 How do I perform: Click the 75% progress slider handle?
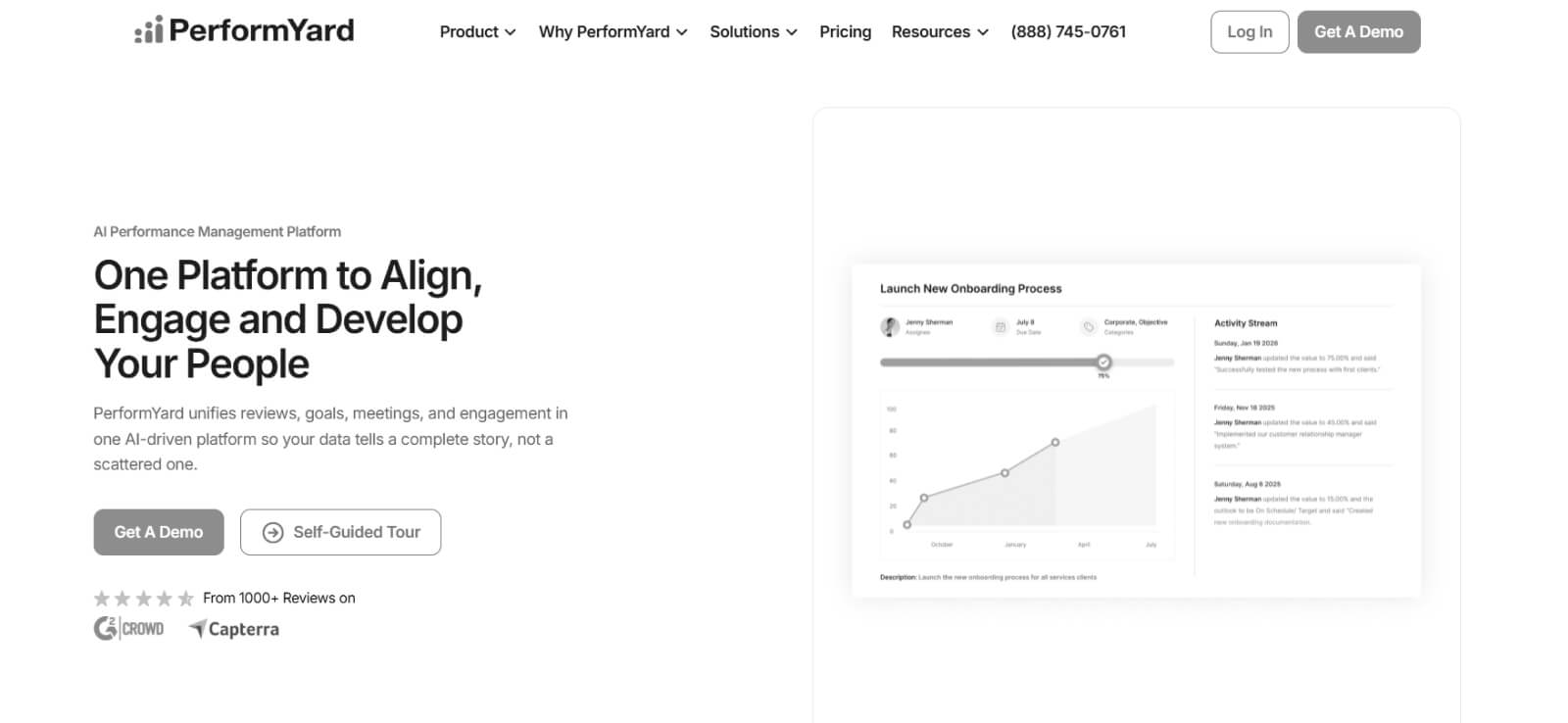point(1103,362)
